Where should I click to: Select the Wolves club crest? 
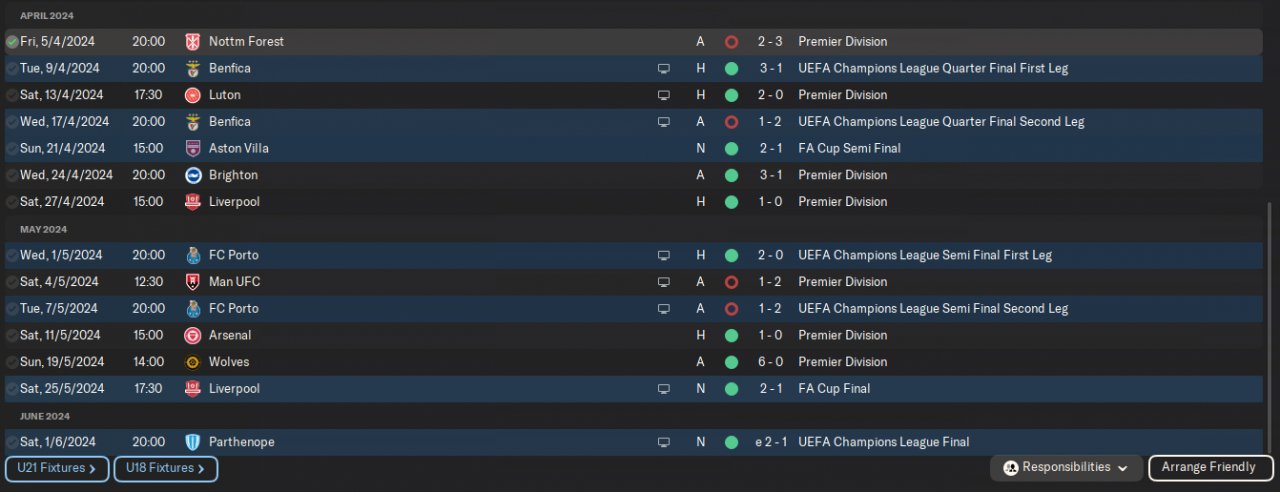point(193,362)
